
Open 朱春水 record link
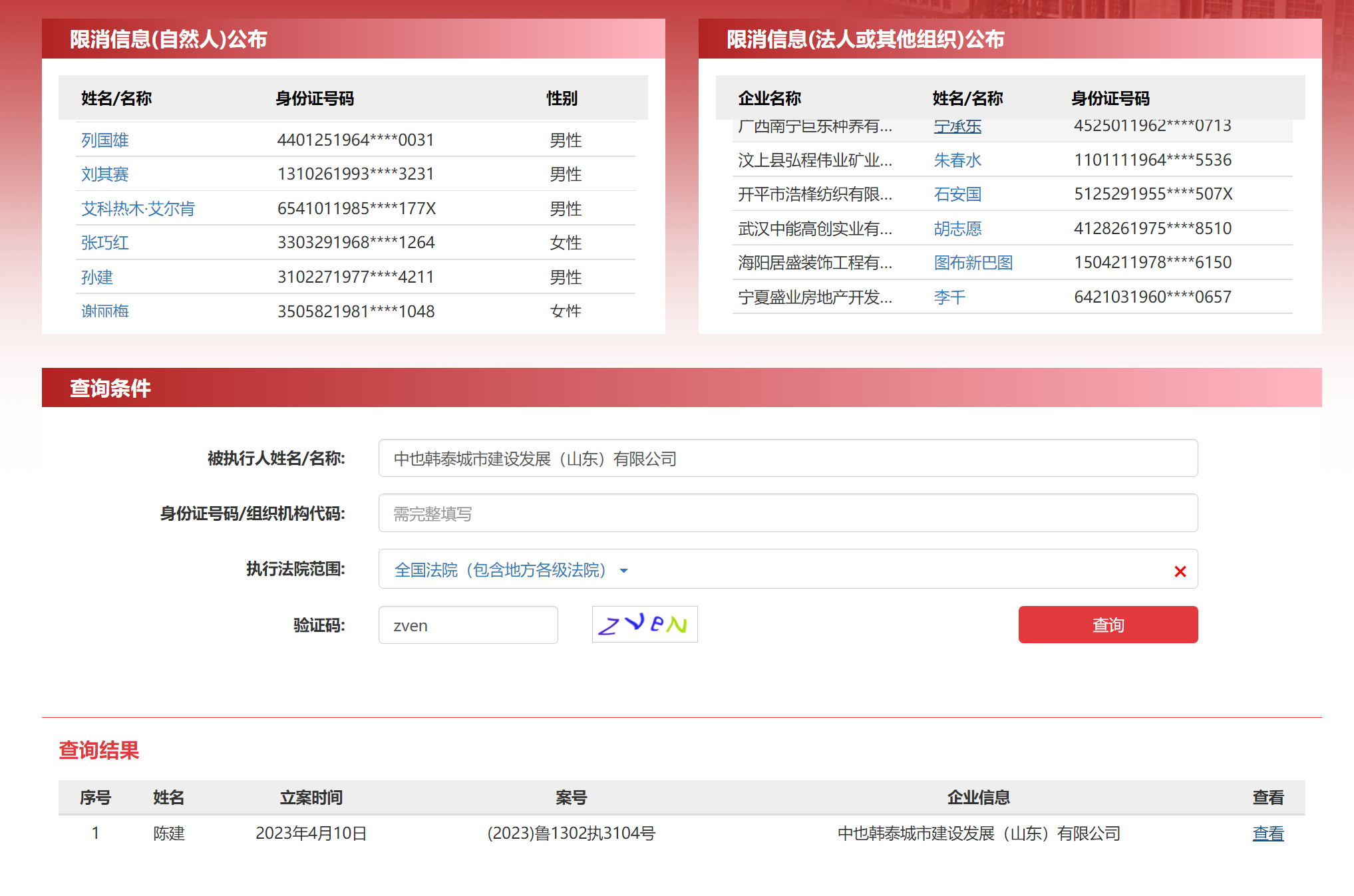coord(957,160)
